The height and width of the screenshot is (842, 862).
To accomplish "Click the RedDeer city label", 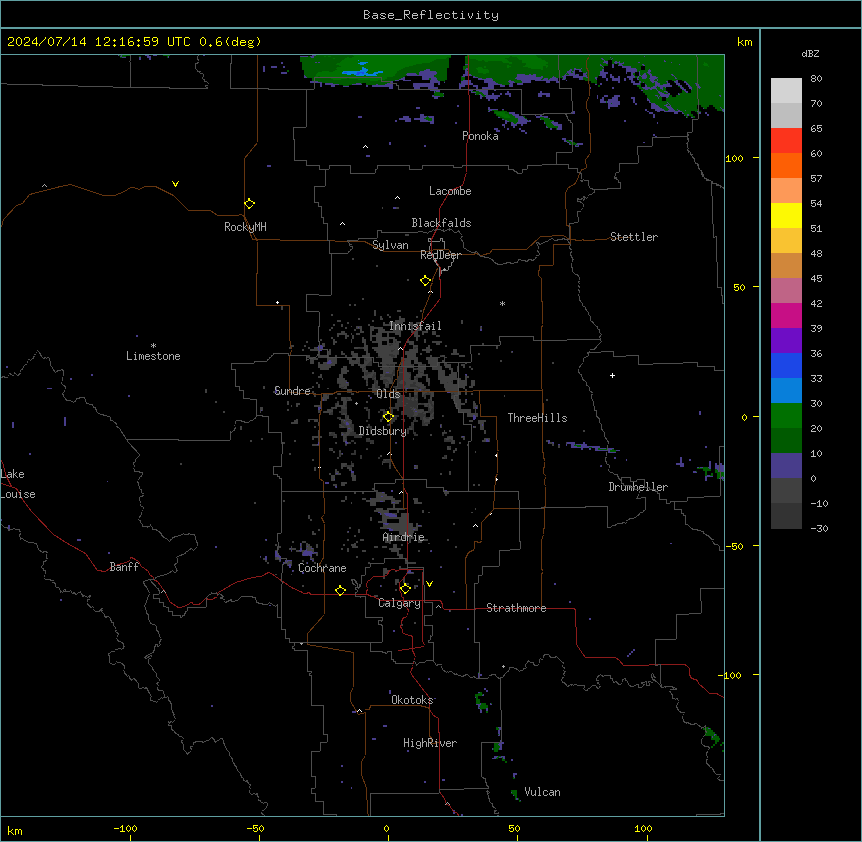I will pyautogui.click(x=440, y=255).
